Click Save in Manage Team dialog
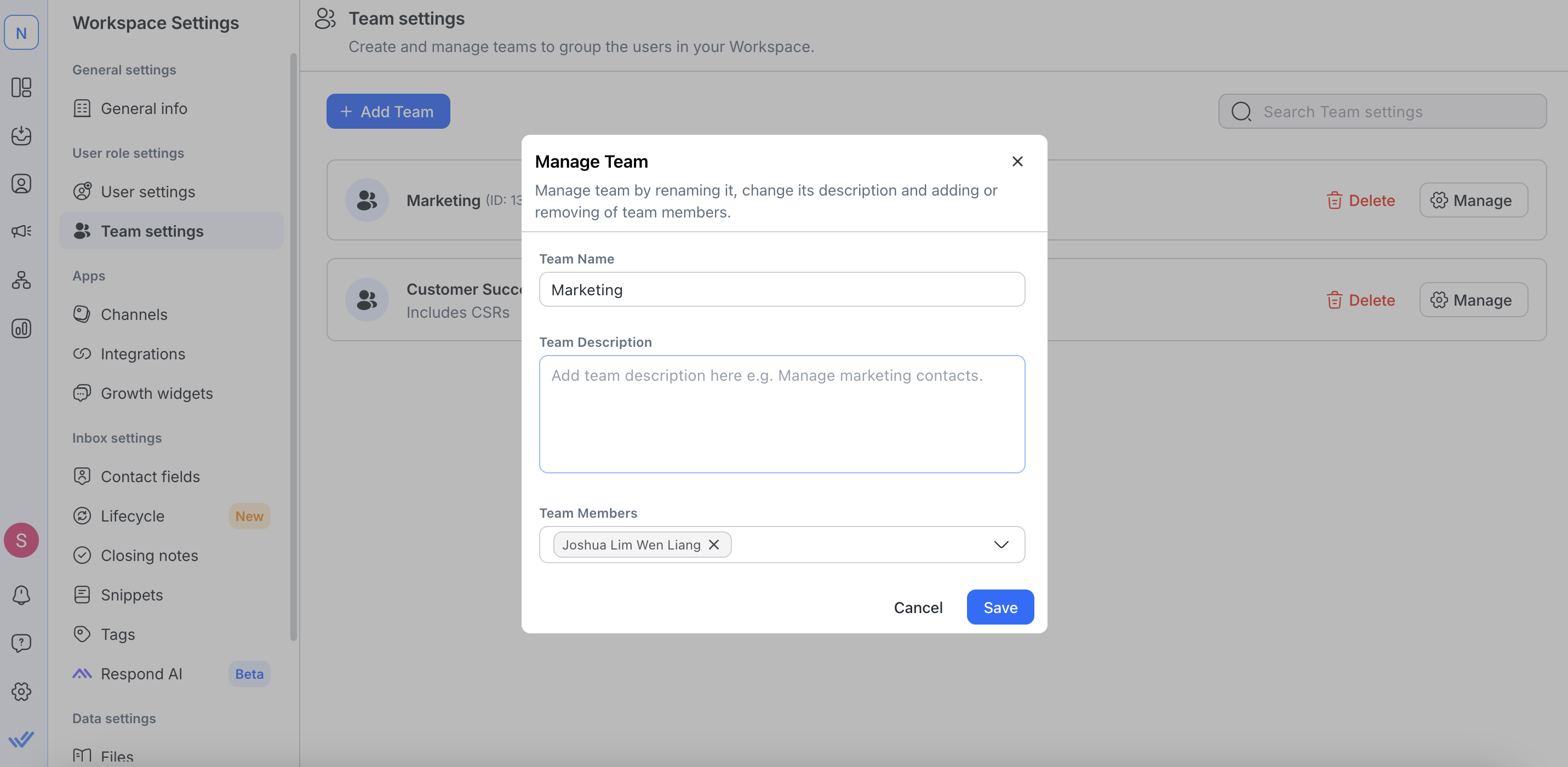This screenshot has height=767, width=1568. click(x=999, y=607)
